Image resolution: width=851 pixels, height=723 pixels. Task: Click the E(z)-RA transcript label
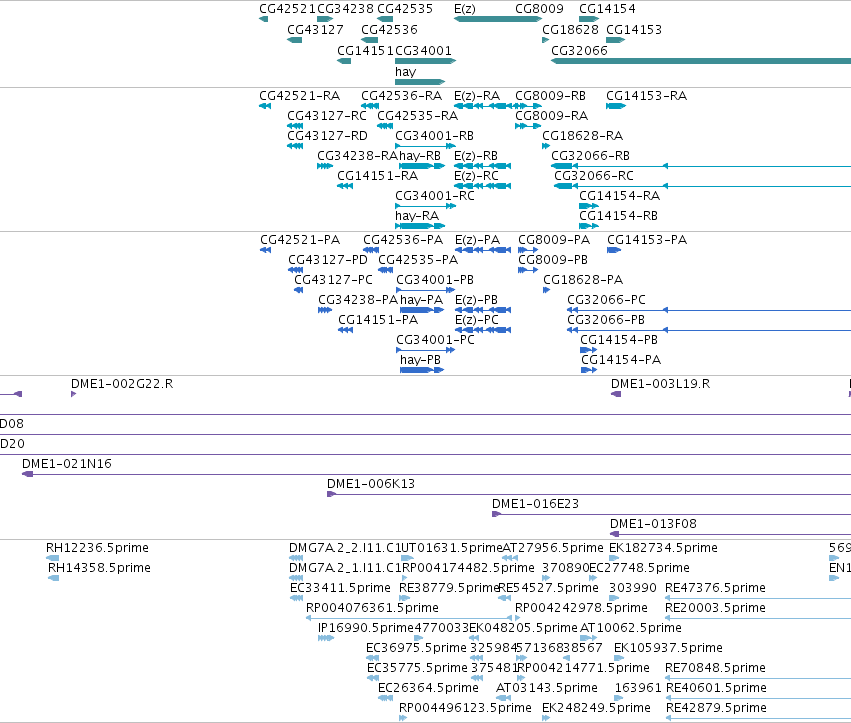[x=477, y=96]
